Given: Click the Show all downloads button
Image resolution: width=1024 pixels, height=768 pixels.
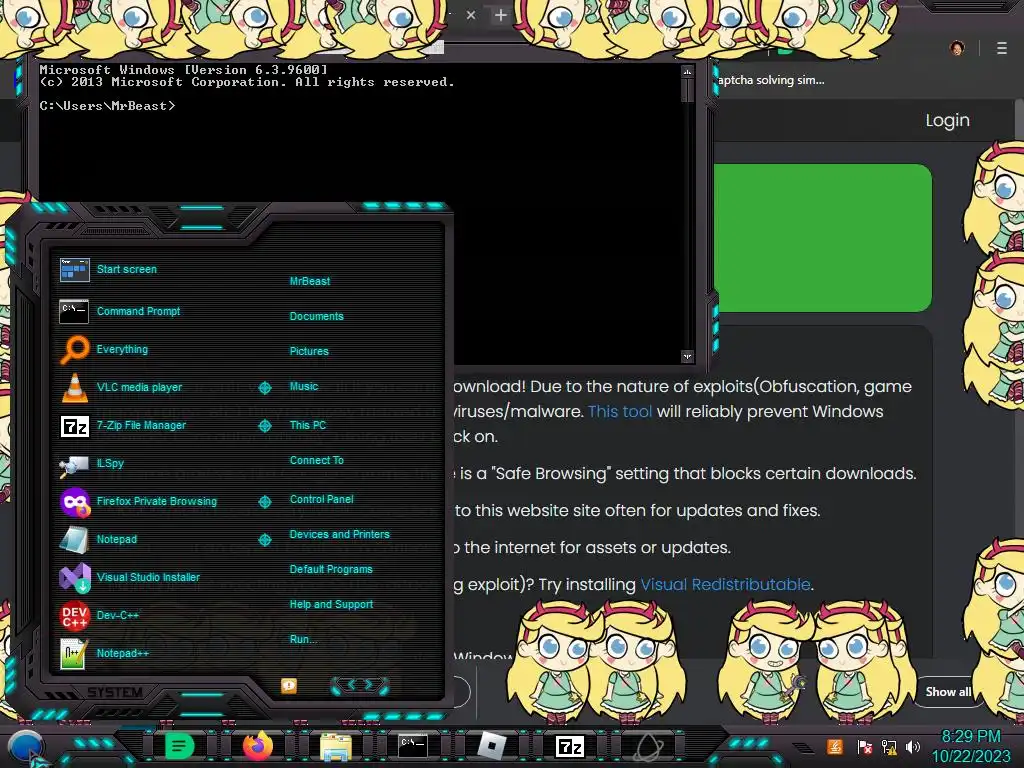Looking at the screenshot, I should (x=948, y=692).
